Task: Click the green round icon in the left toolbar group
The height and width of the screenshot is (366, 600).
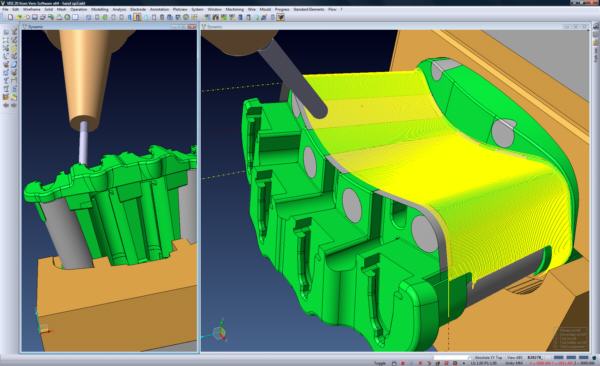Action: 67,17
